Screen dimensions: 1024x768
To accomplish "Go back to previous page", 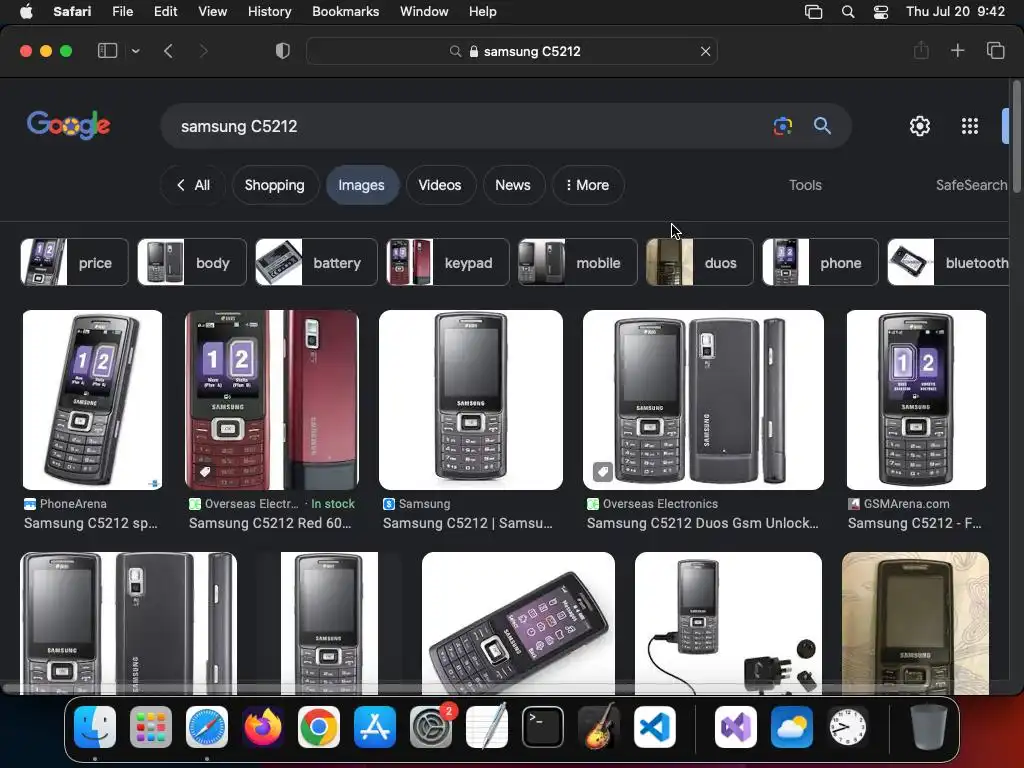I will tap(168, 51).
